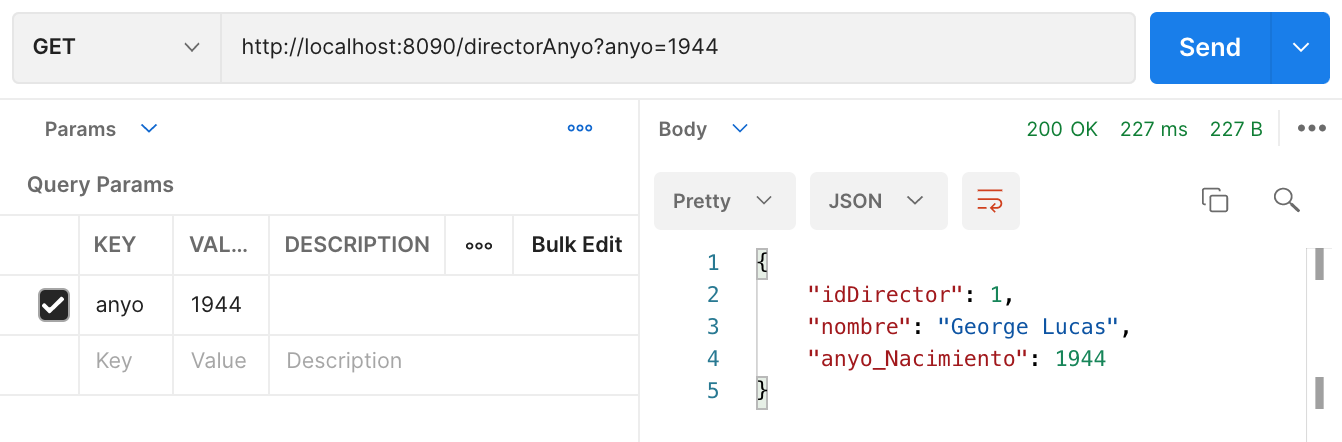Open Bulk Edit for query params

tap(576, 245)
